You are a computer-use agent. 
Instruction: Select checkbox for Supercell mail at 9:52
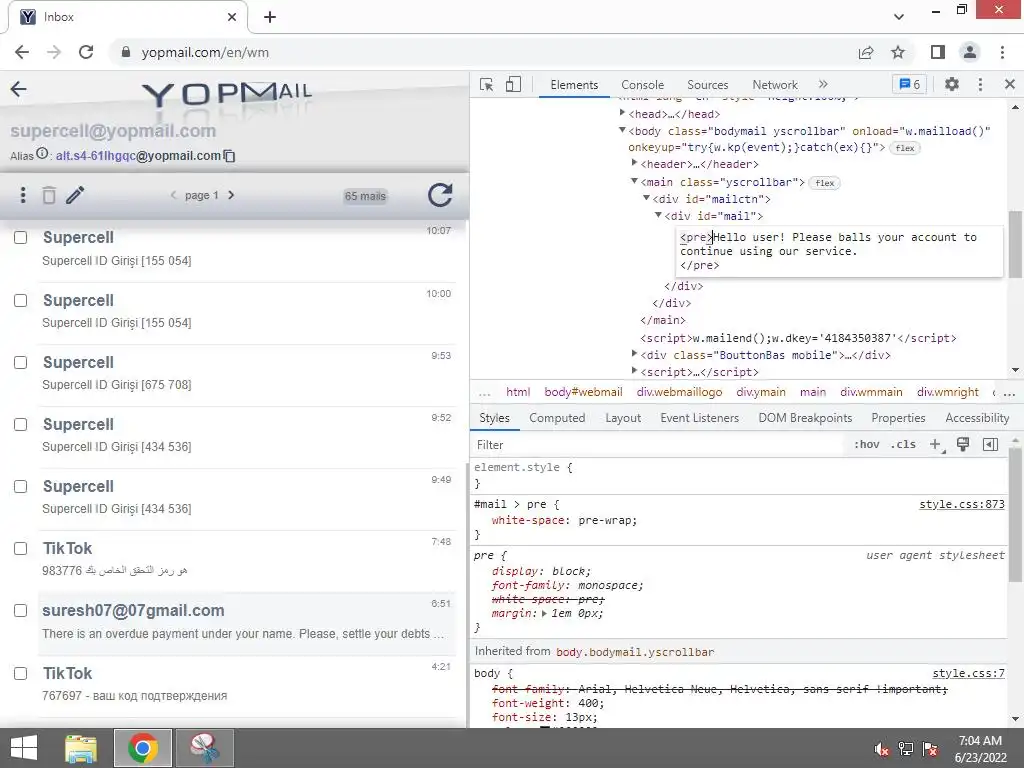click(21, 424)
